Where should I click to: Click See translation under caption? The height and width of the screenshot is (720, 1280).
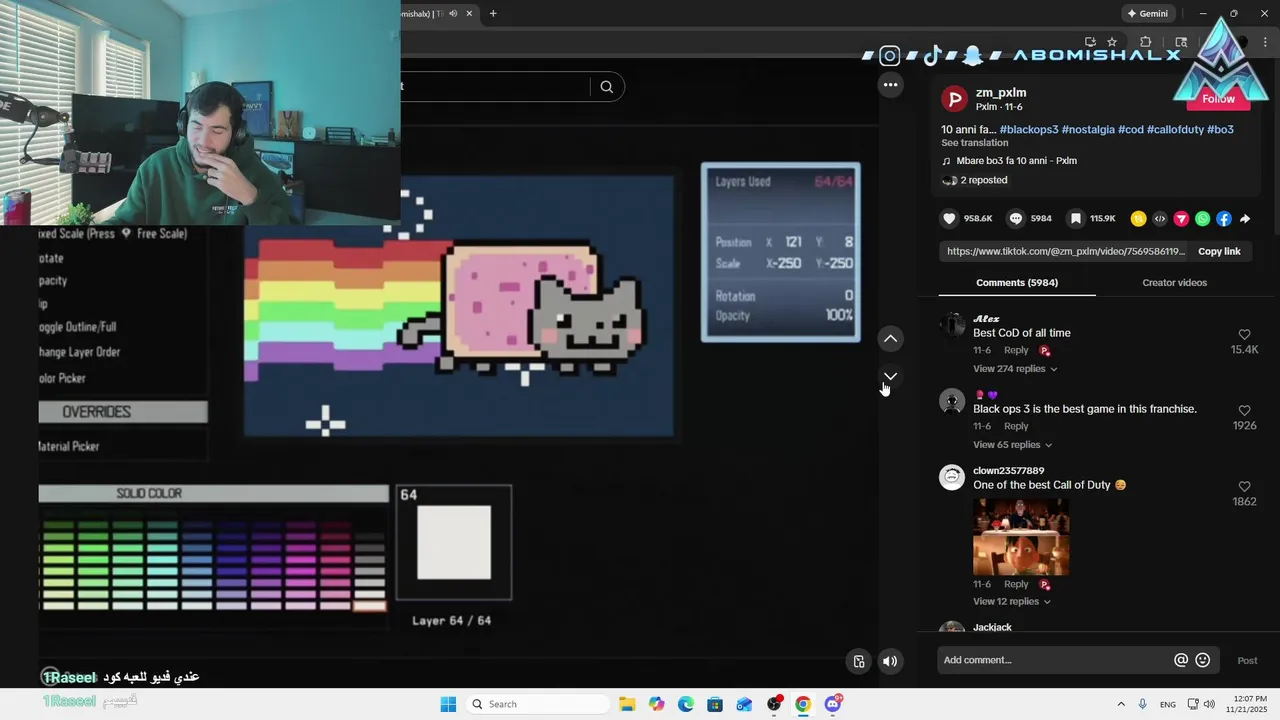click(974, 143)
